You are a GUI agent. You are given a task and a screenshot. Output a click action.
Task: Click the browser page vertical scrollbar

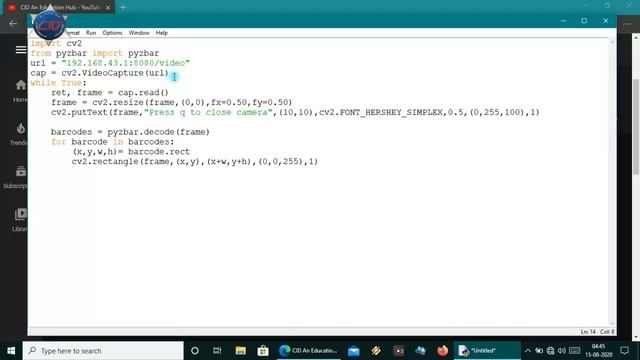click(x=636, y=127)
